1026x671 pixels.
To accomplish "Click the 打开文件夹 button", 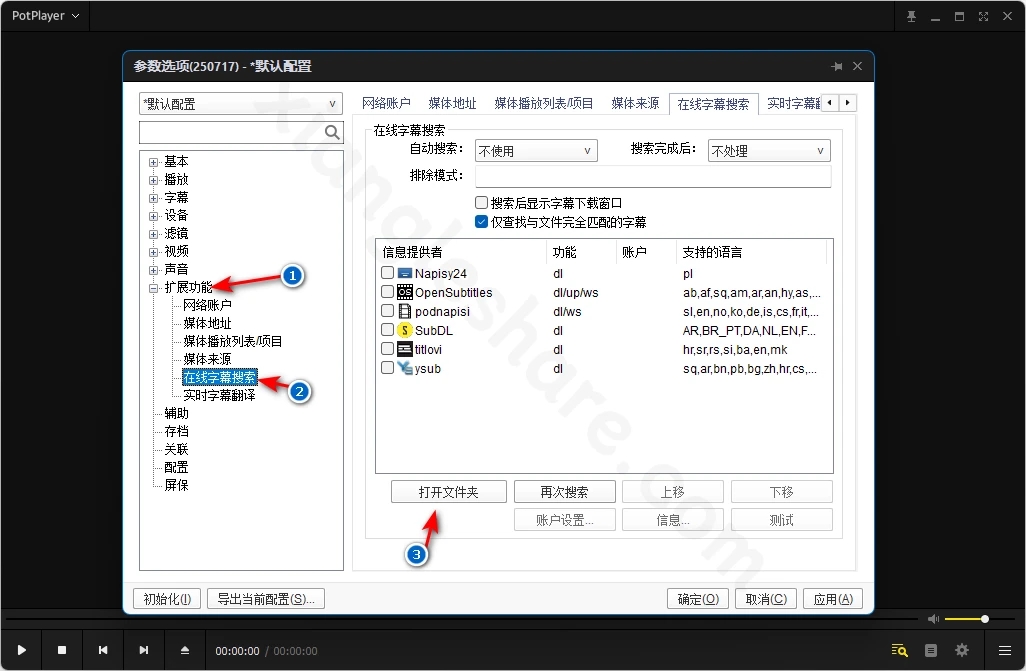I will pyautogui.click(x=449, y=492).
